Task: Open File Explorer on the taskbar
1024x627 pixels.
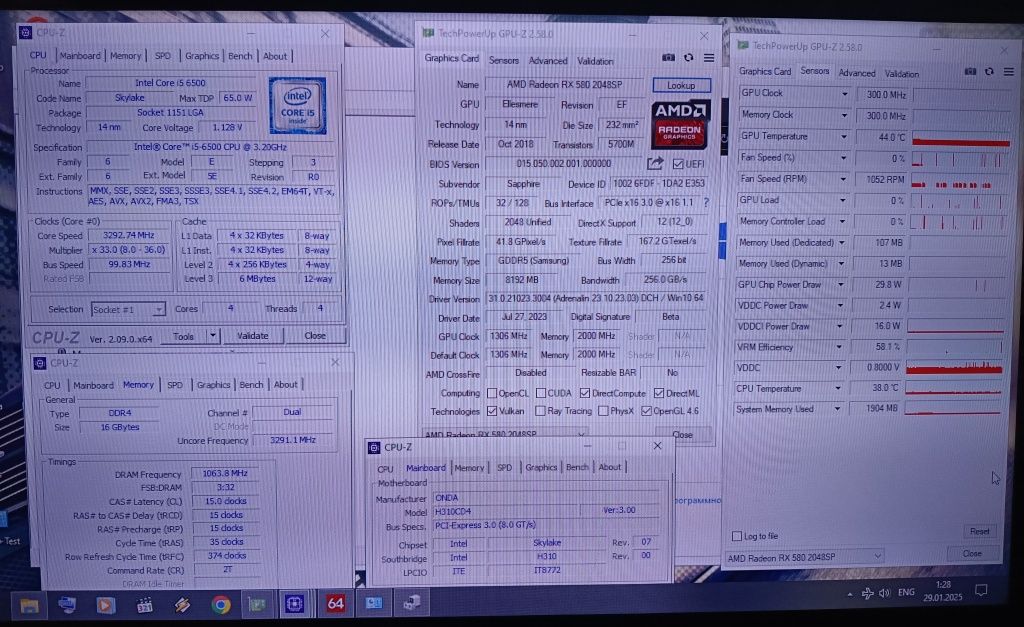Action: click(29, 605)
